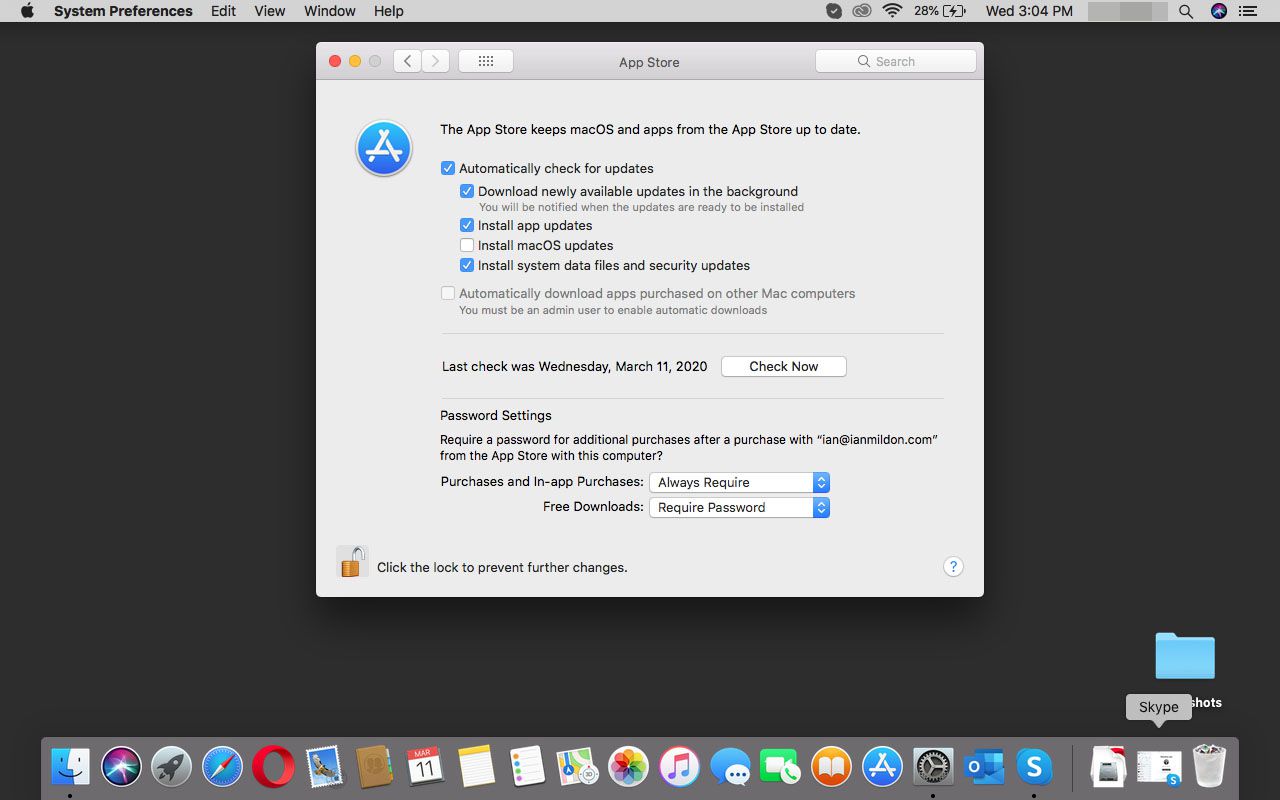The width and height of the screenshot is (1280, 800).
Task: Open Skype from the dock
Action: point(1034,767)
